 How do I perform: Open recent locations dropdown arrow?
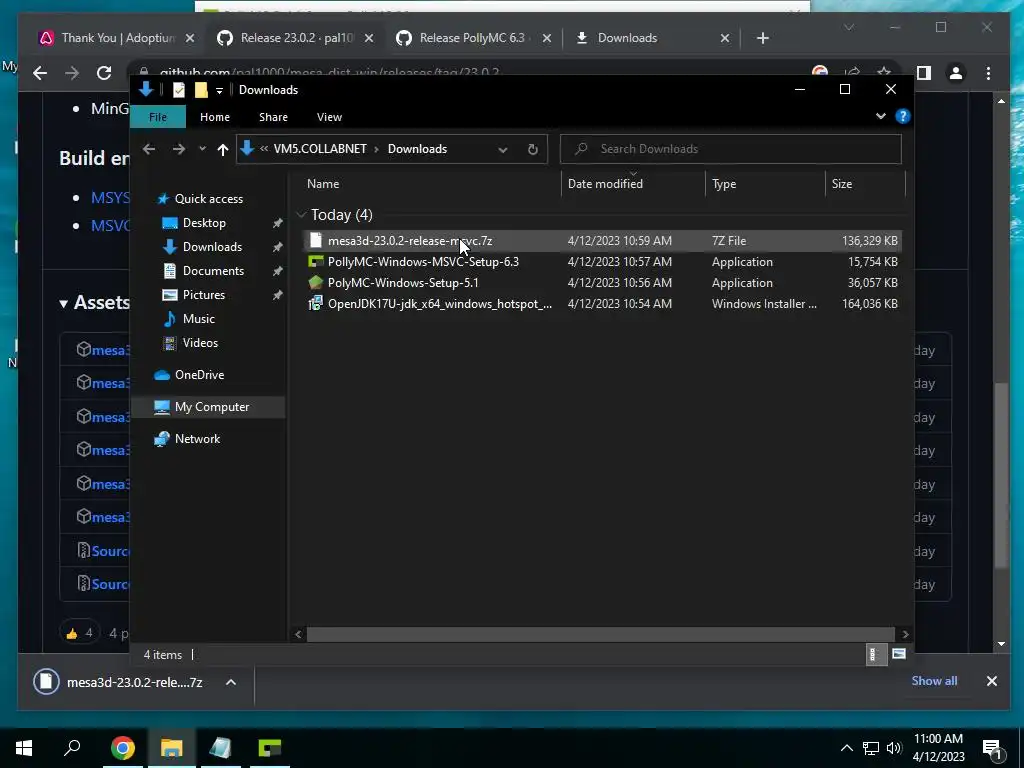pyautogui.click(x=202, y=149)
